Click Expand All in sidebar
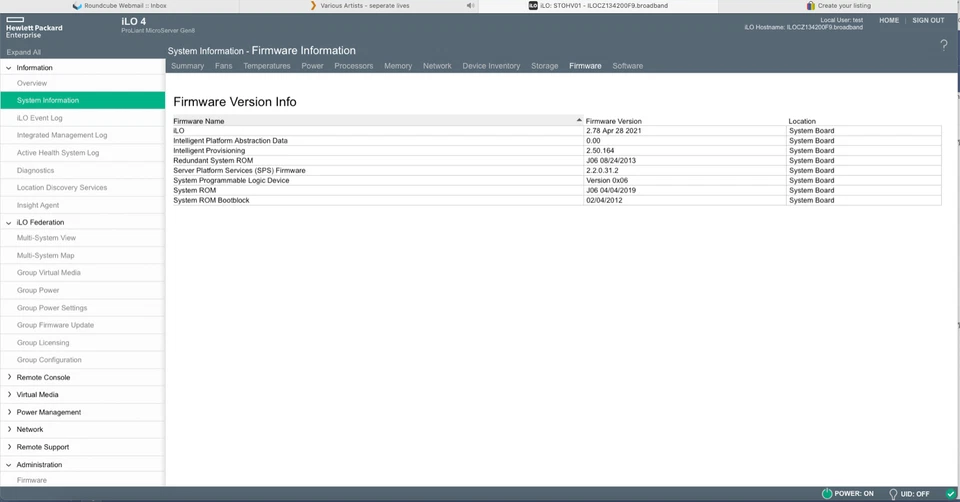This screenshot has height=502, width=960. [x=23, y=52]
